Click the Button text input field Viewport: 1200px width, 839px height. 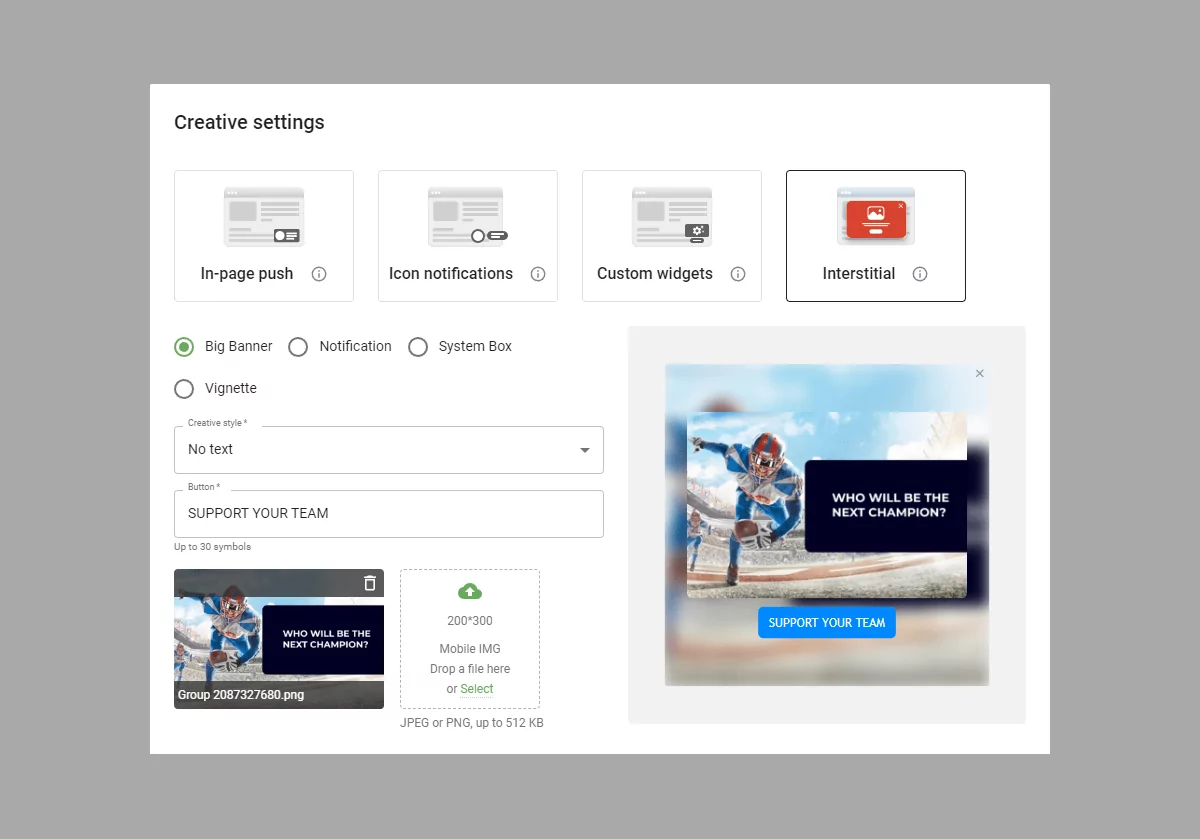(389, 514)
